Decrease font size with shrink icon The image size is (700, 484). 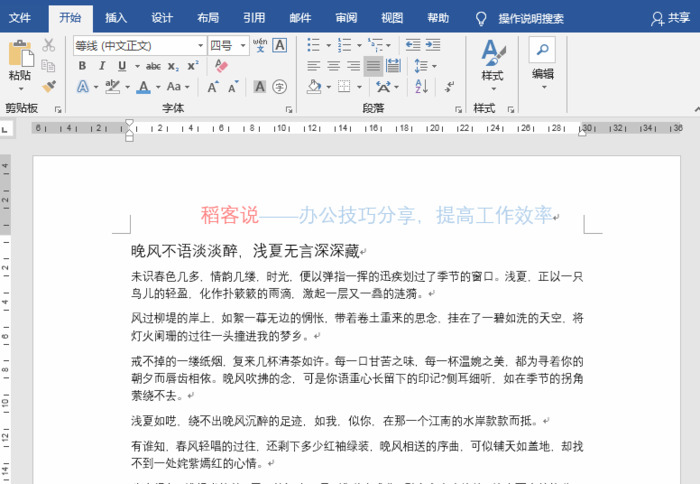click(233, 87)
